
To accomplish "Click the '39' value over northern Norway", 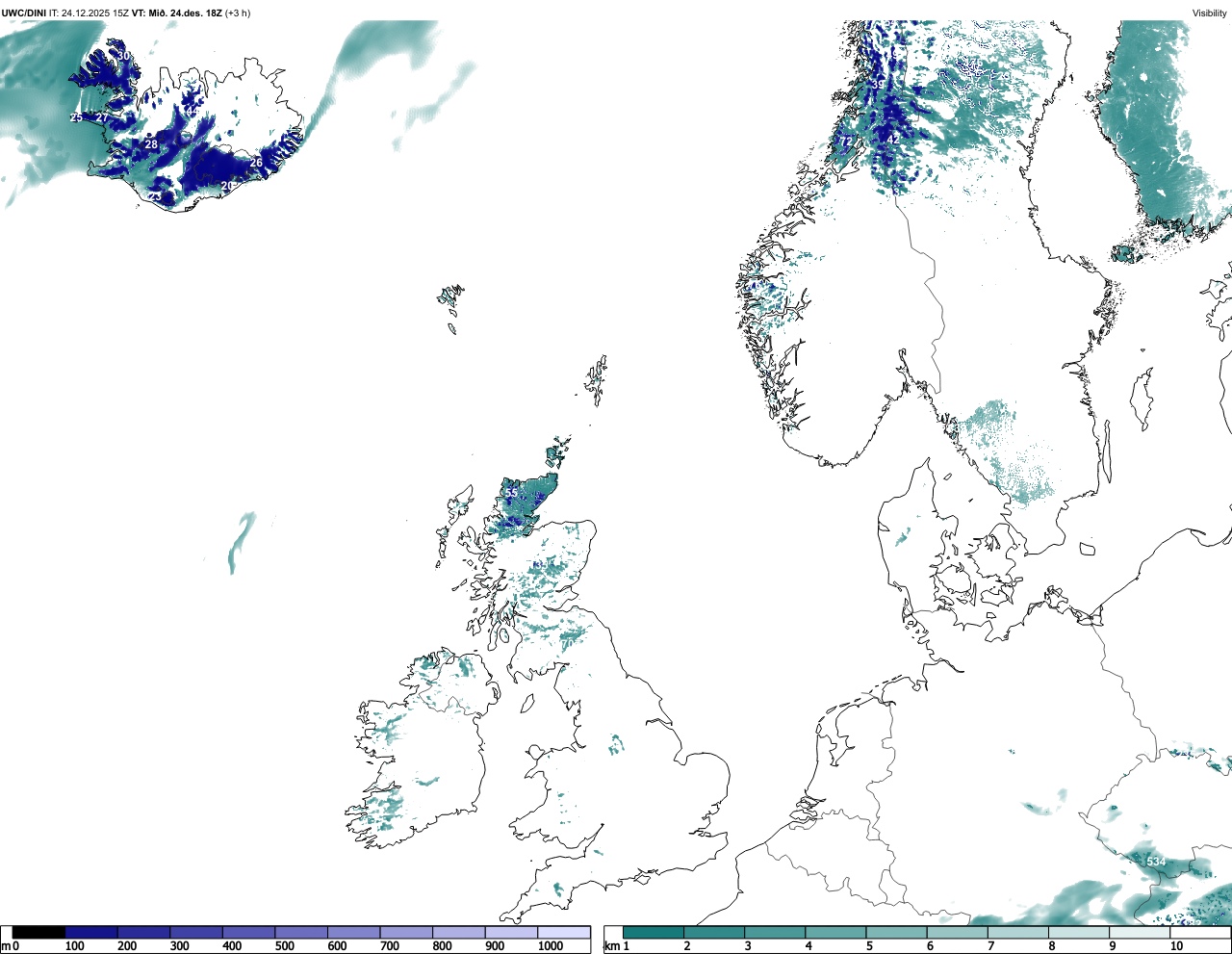I will (877, 85).
